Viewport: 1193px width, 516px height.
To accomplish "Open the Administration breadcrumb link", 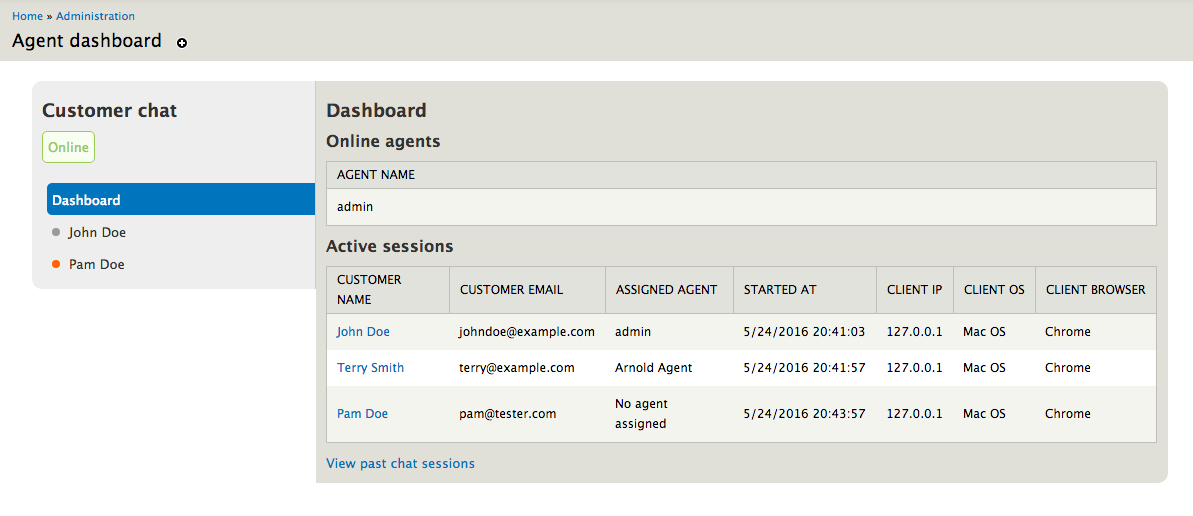I will pyautogui.click(x=96, y=16).
